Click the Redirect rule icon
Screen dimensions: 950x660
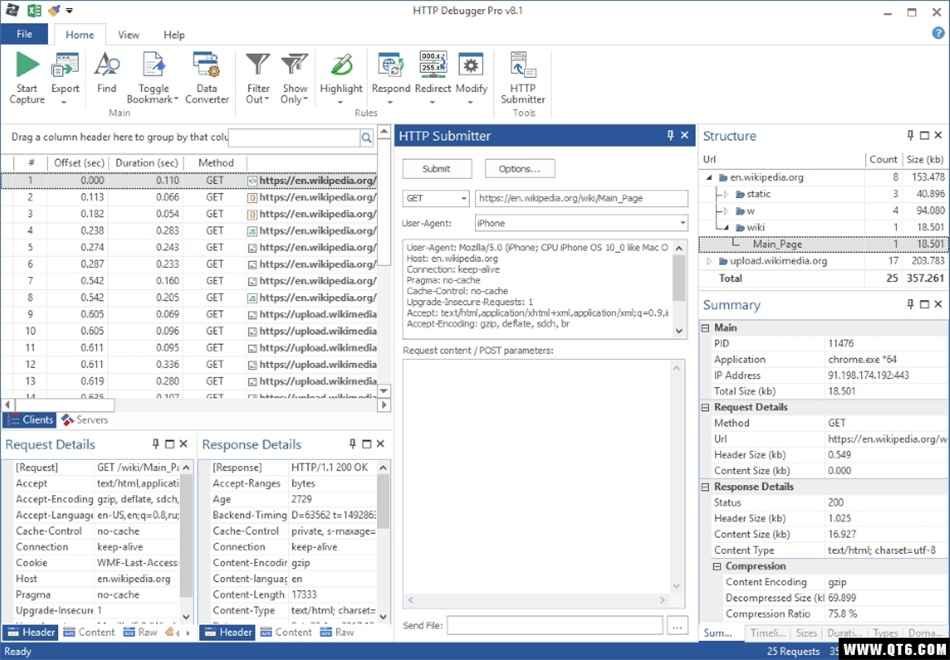(x=433, y=65)
